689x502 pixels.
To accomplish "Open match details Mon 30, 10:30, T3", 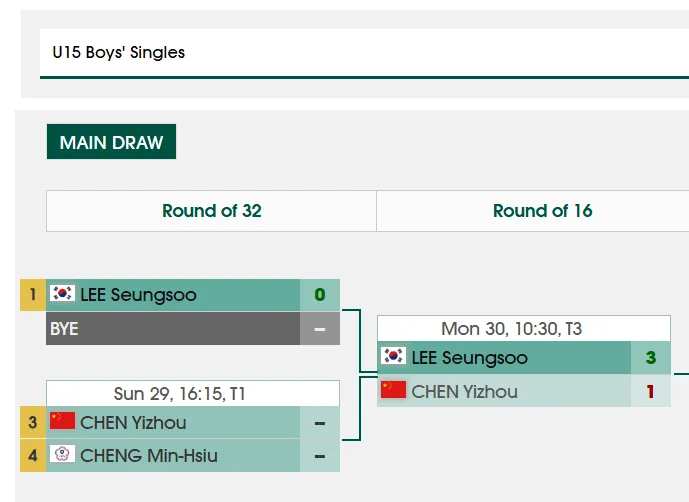I will [511, 328].
